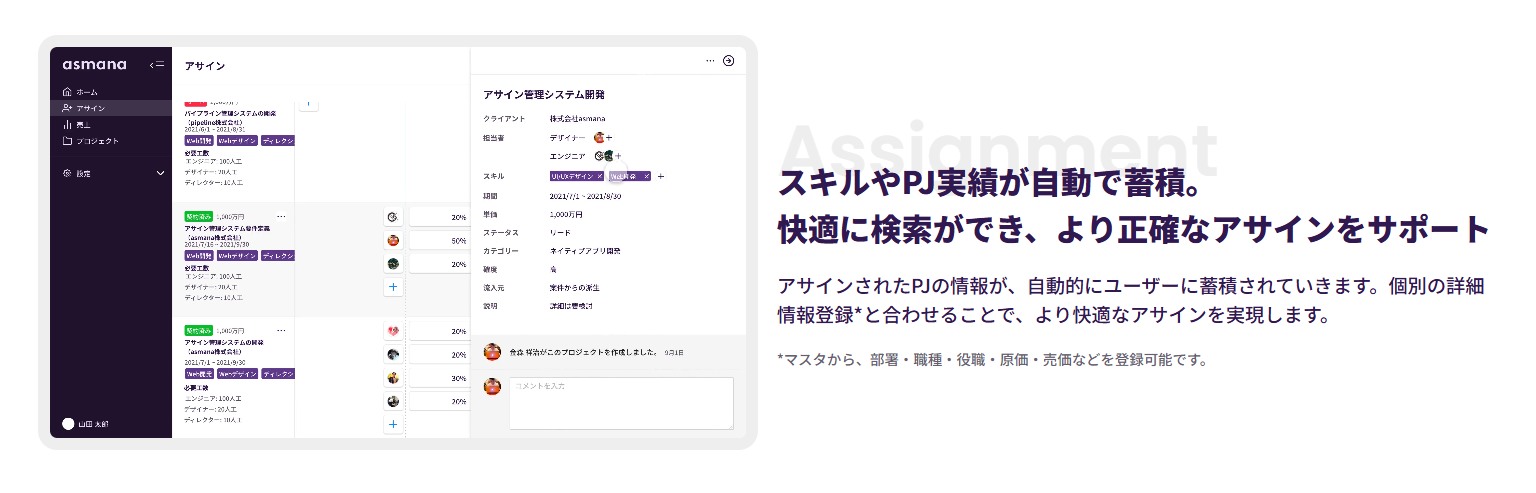Open the 山田 user profile at sidebar bottom
This screenshot has height=493, width=1536.
86,424
